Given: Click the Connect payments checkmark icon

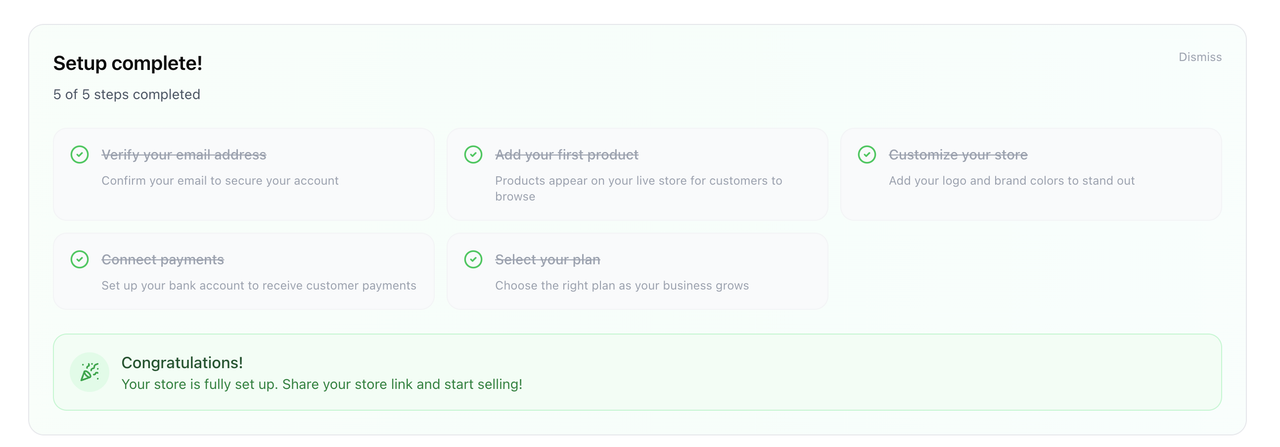Looking at the screenshot, I should [x=80, y=260].
